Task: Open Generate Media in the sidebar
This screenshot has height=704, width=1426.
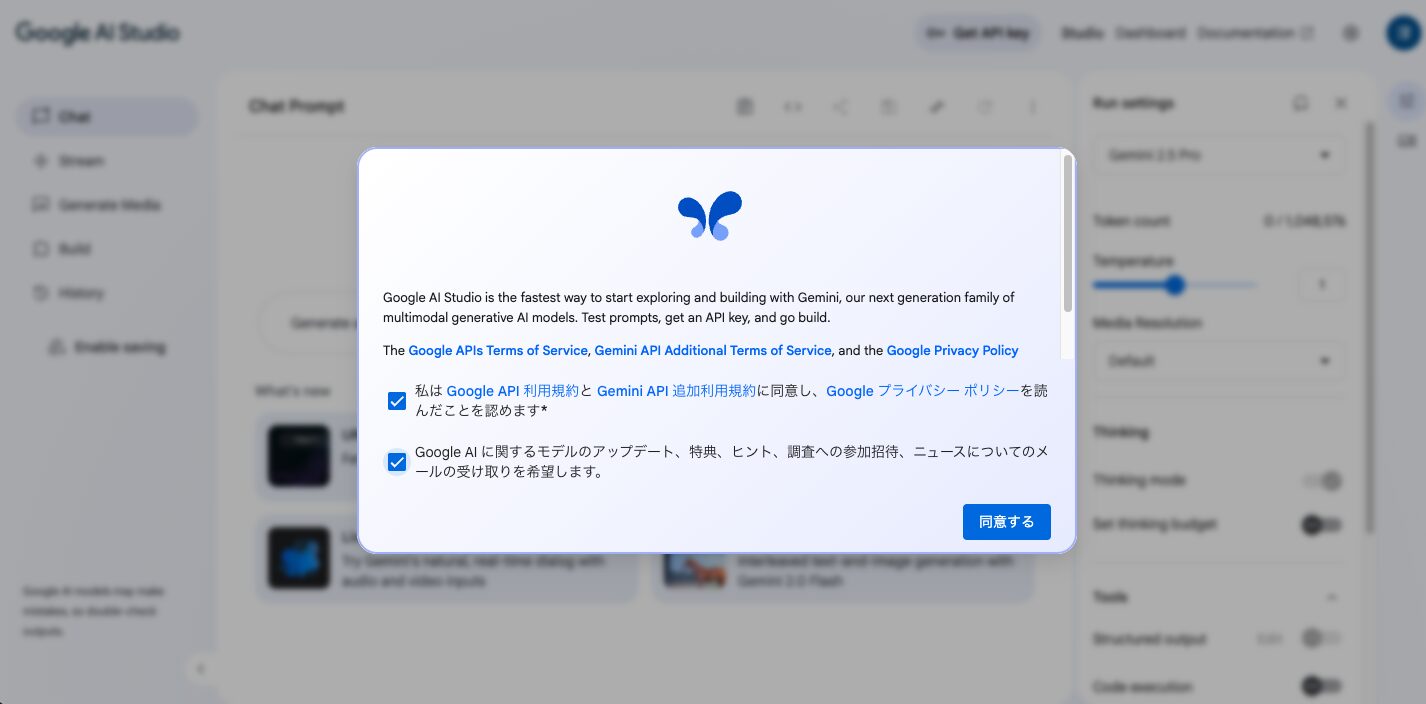Action: (x=107, y=205)
